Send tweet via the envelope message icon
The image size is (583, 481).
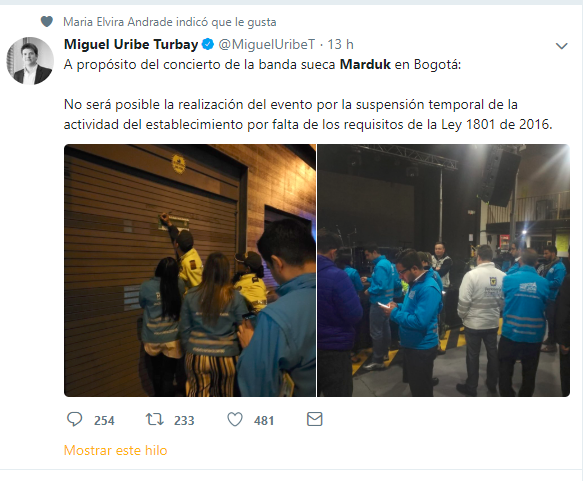pyautogui.click(x=315, y=419)
